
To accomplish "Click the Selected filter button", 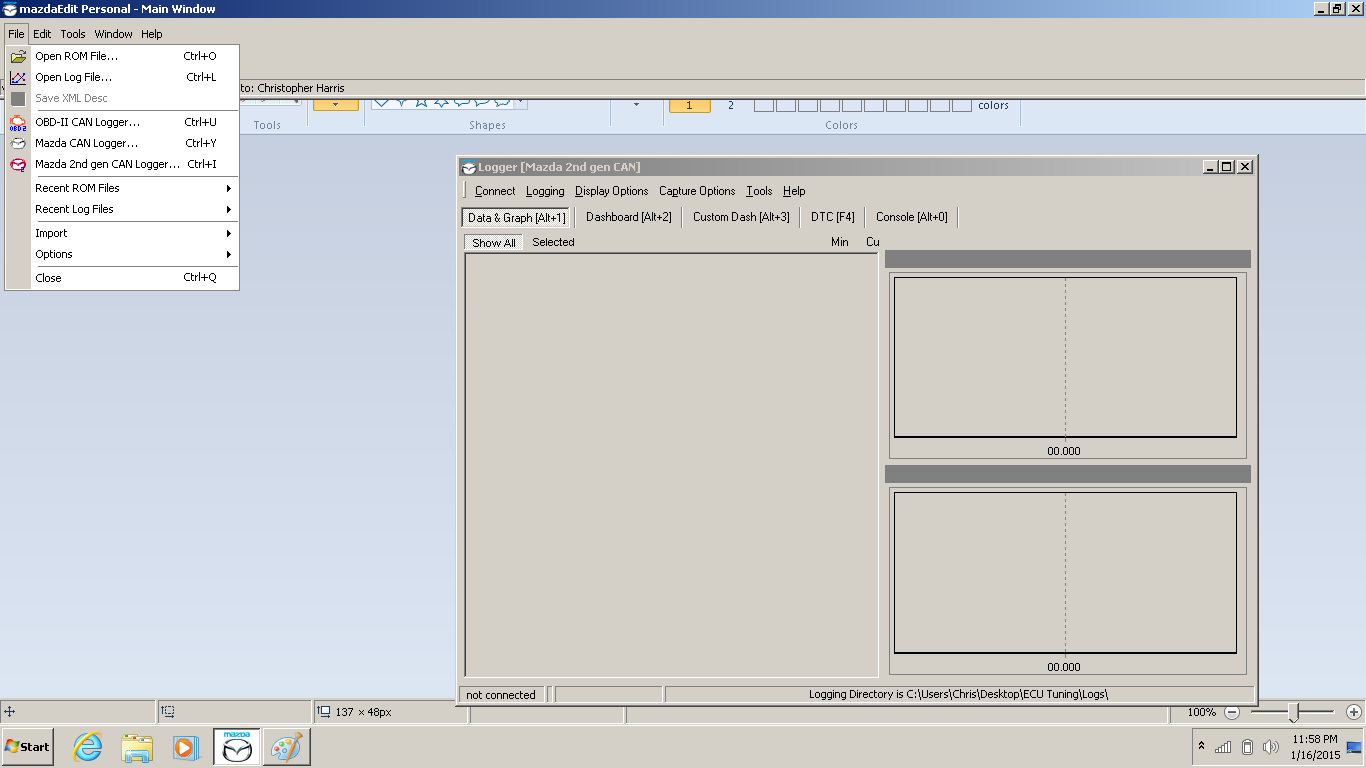I will pos(553,242).
